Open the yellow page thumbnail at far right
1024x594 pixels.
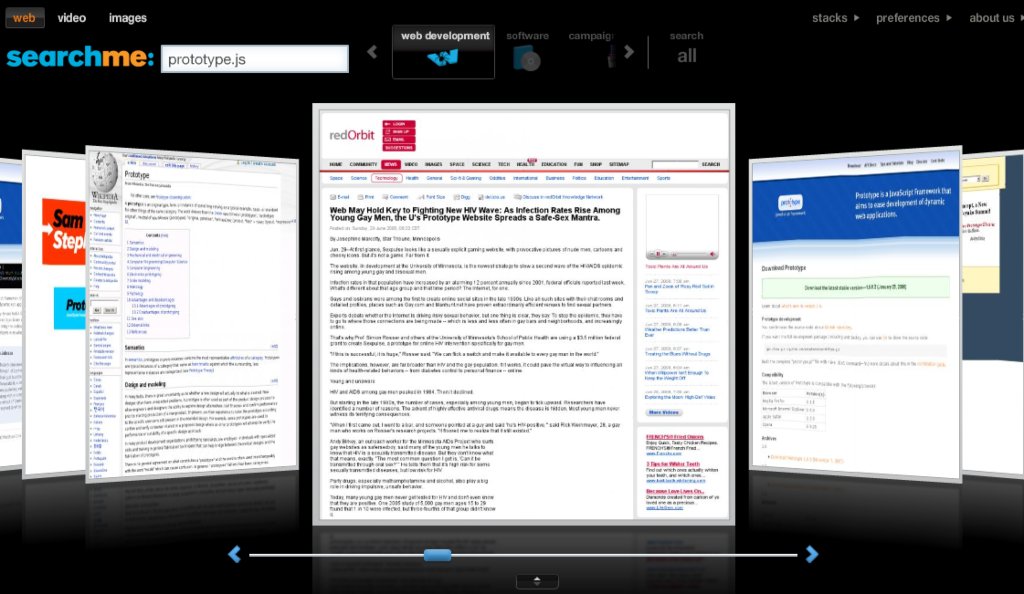point(992,313)
